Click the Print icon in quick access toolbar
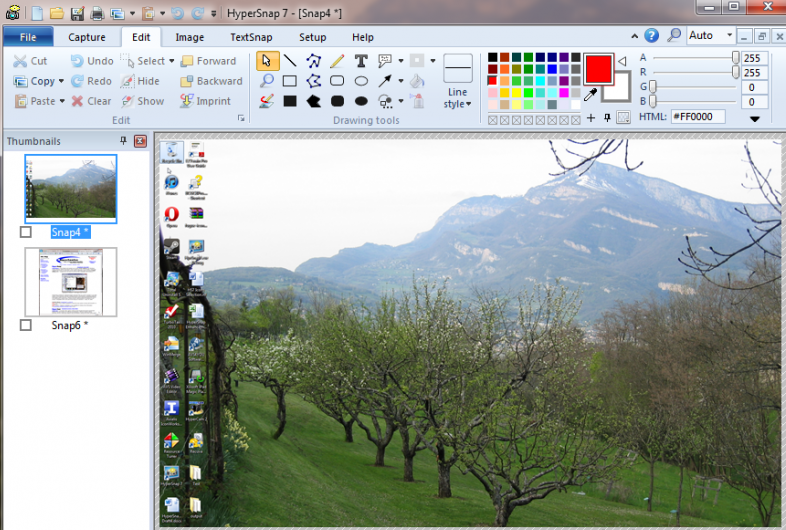Viewport: 786px width, 530px height. (97, 13)
